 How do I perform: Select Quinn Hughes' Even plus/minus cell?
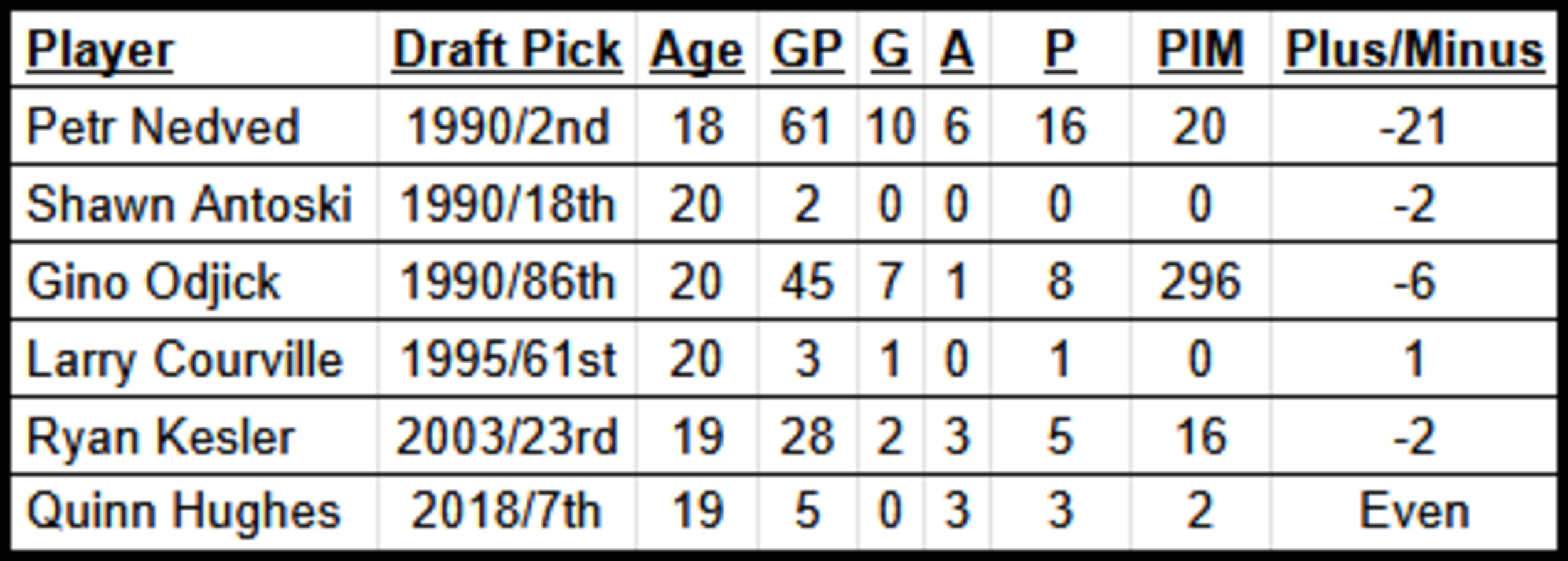coord(1414,512)
